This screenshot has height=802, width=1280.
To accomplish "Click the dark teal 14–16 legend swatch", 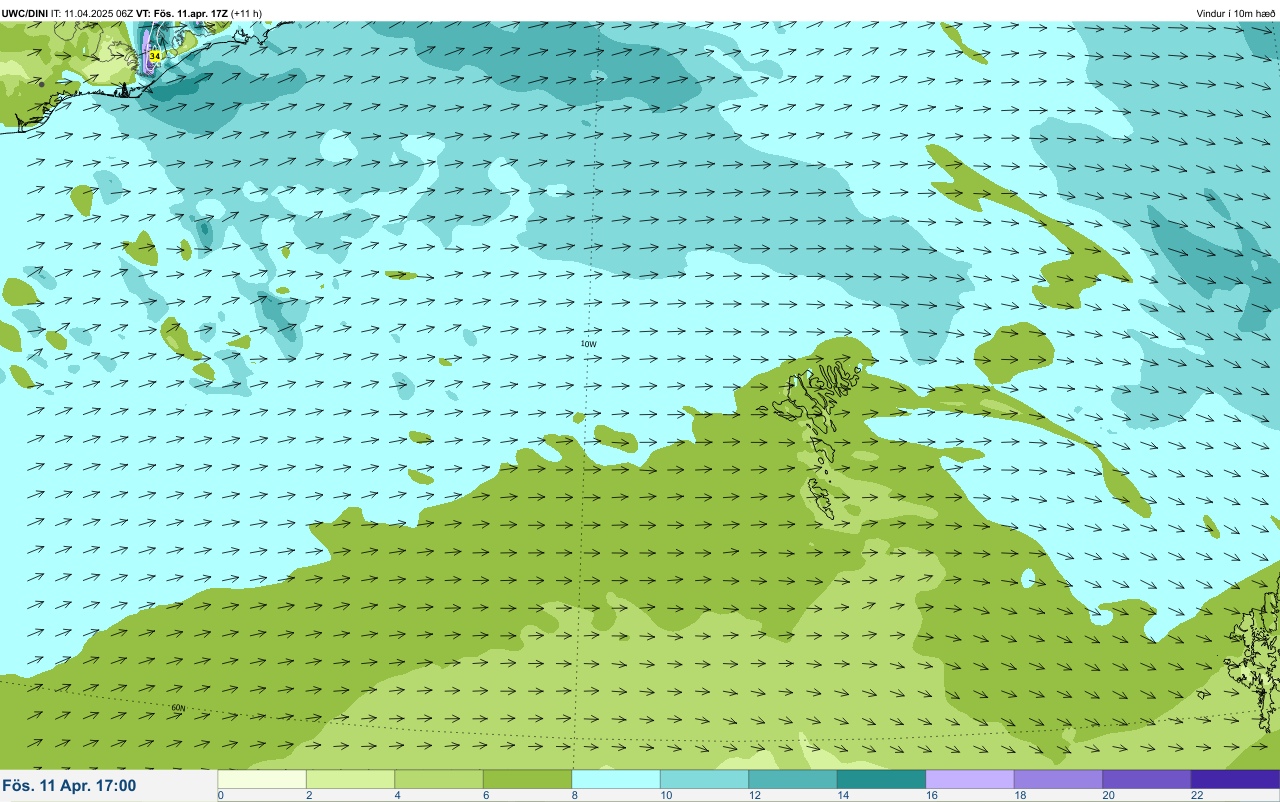I will point(881,779).
